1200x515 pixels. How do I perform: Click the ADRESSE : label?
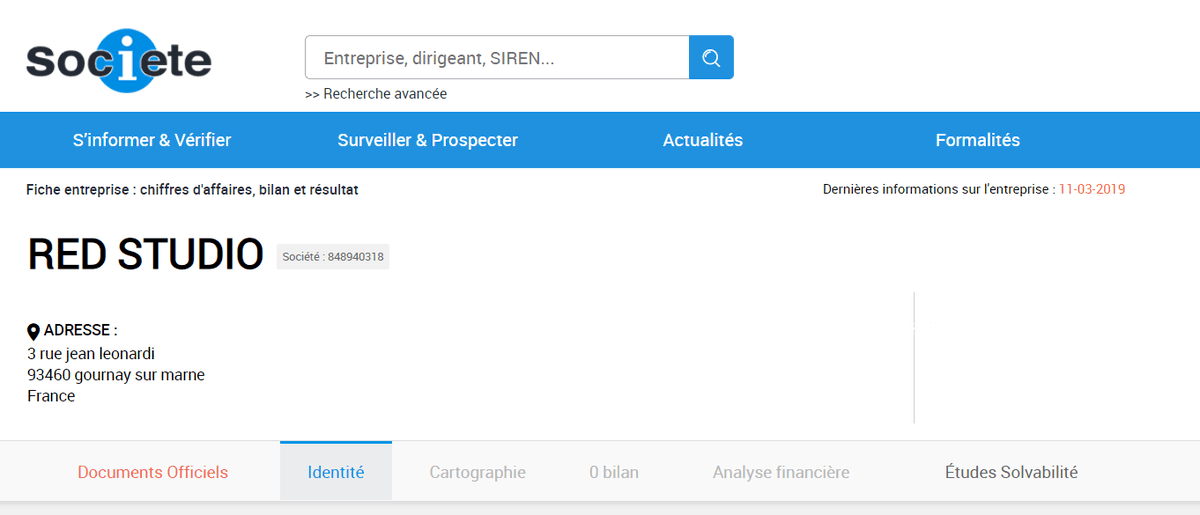[x=81, y=330]
